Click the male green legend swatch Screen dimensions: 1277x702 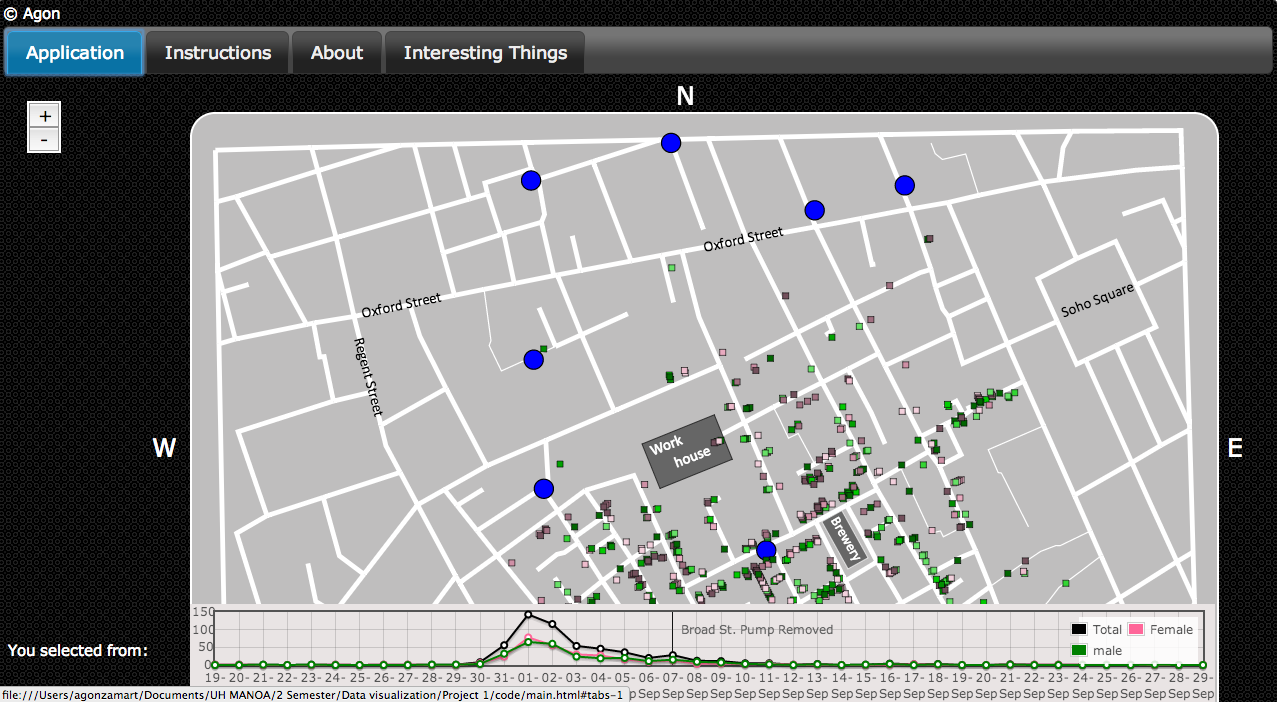1079,651
